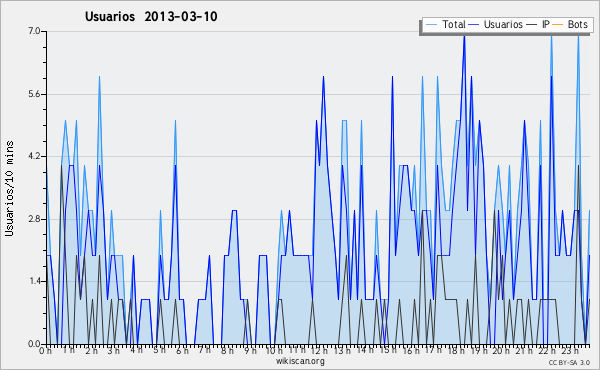Click the x-axis label '19 h'
The width and height of the screenshot is (600, 370).
coord(479,350)
